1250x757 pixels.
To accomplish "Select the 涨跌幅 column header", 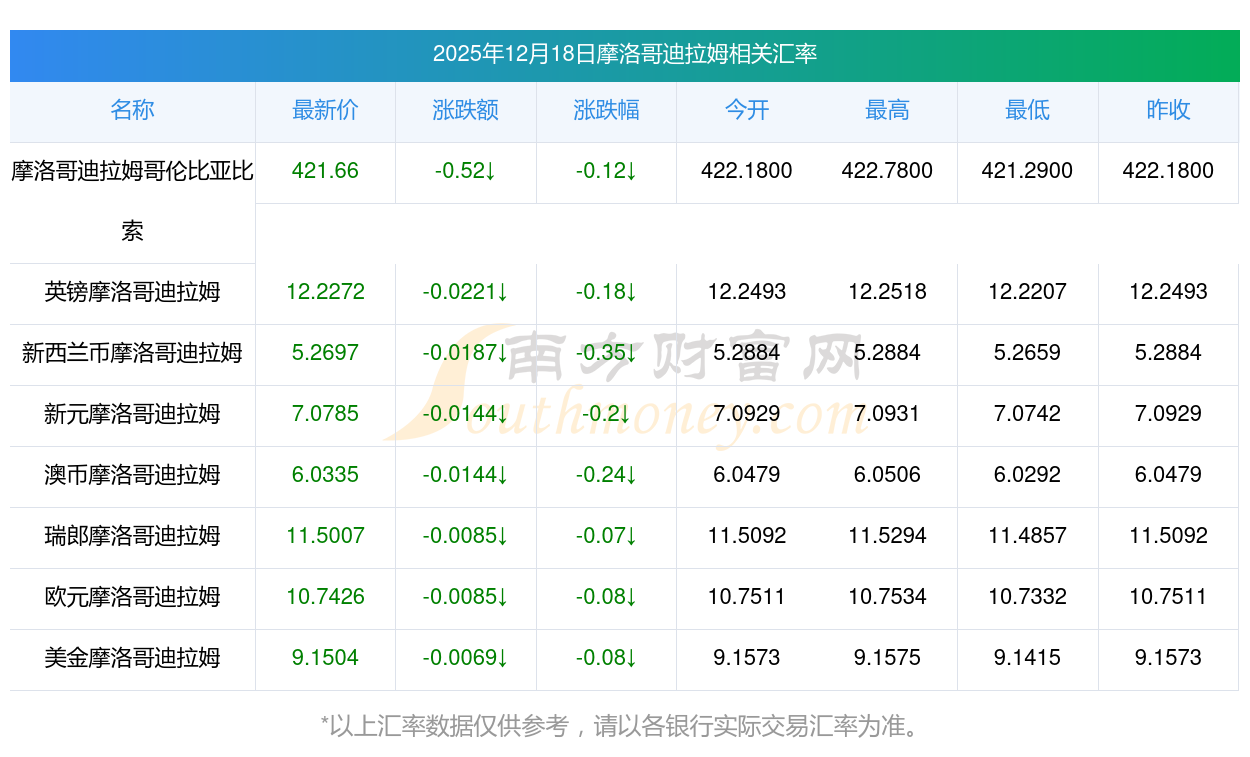I will (606, 111).
